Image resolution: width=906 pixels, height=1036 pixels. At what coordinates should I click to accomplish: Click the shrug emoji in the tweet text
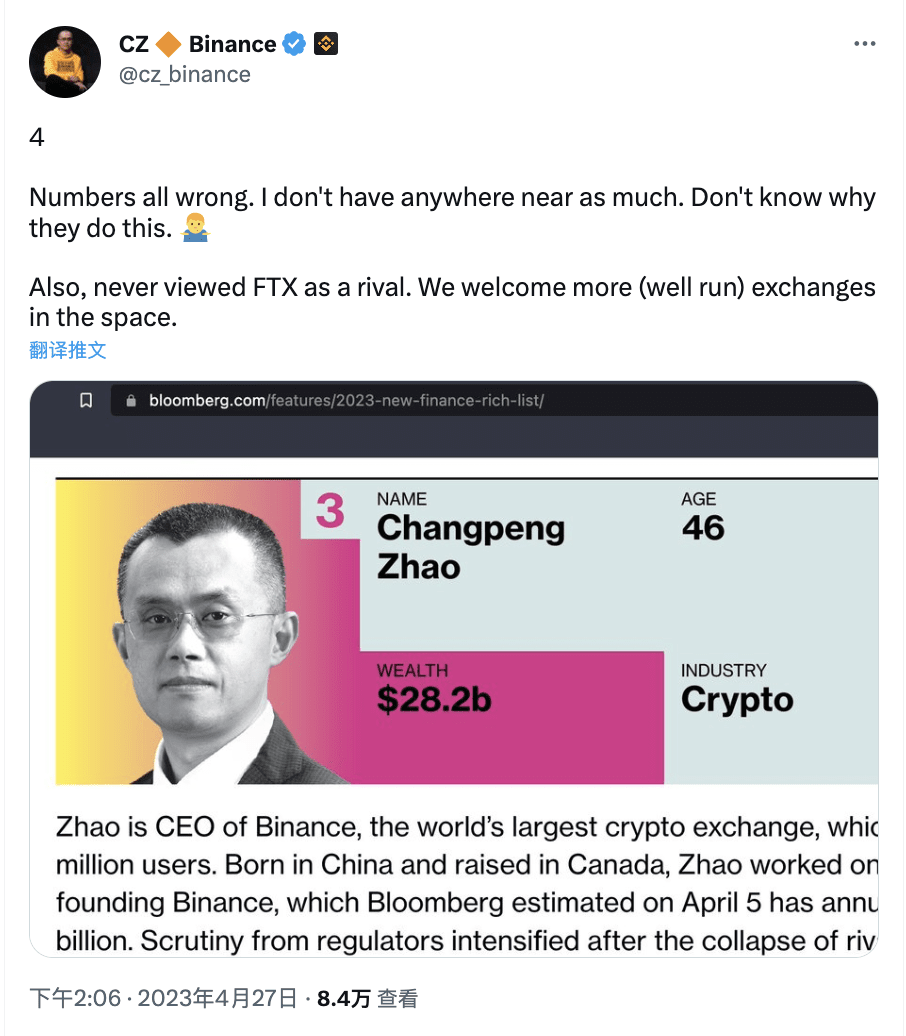[x=194, y=228]
